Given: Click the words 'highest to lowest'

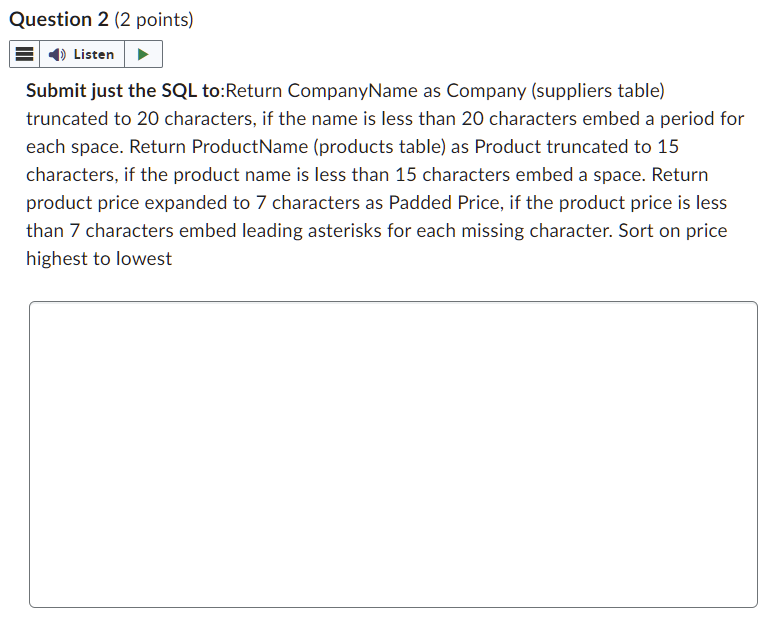Looking at the screenshot, I should click(x=99, y=259).
